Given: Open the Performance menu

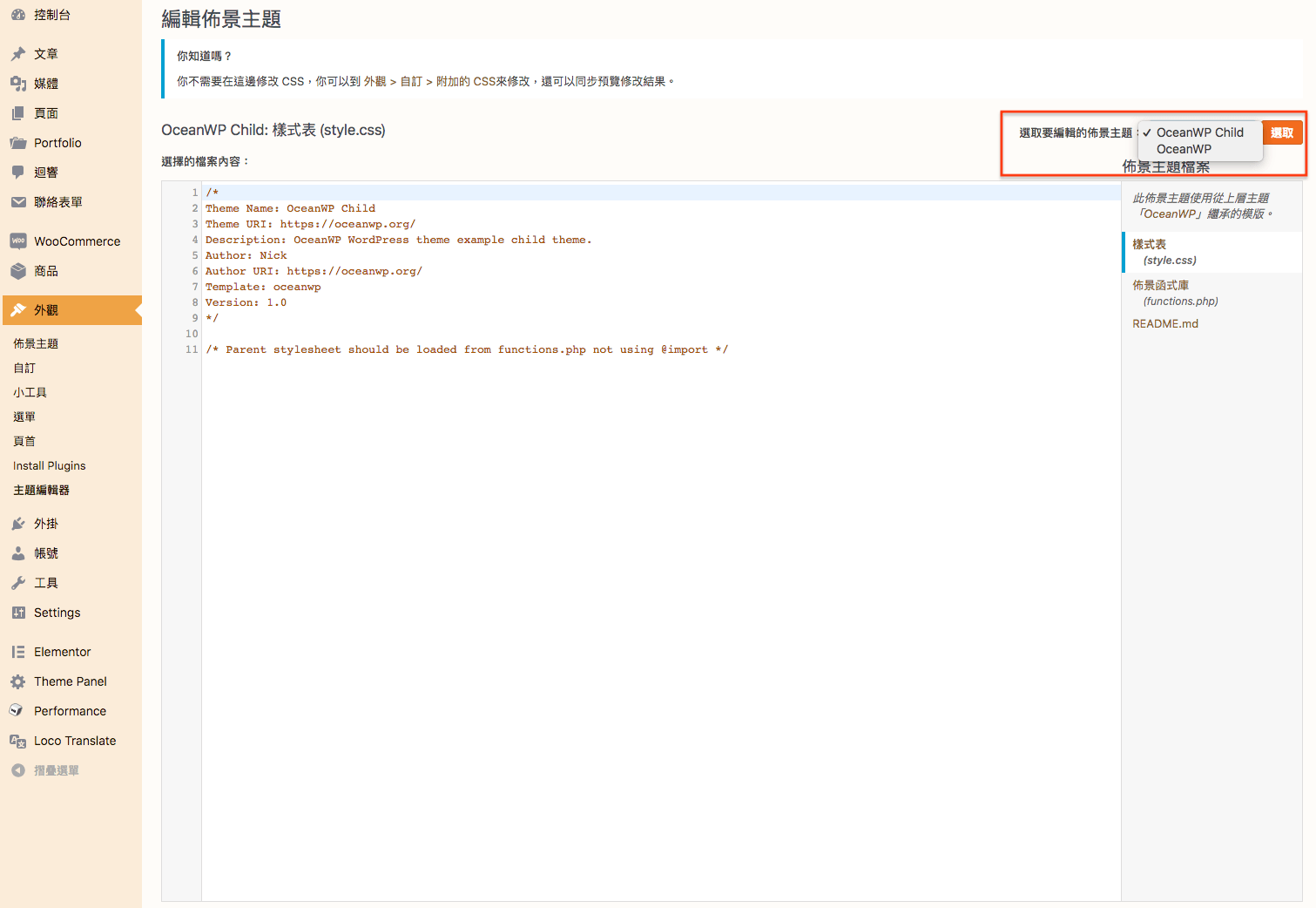Looking at the screenshot, I should point(71,711).
